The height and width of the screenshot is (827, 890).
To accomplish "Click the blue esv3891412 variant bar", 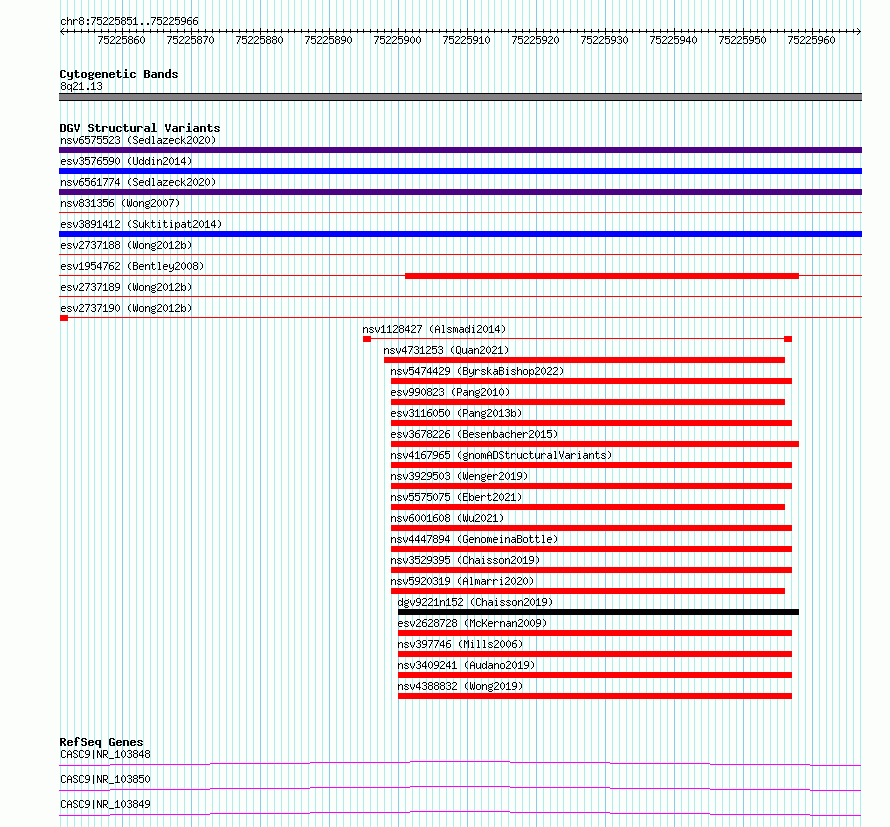I will coord(460,234).
